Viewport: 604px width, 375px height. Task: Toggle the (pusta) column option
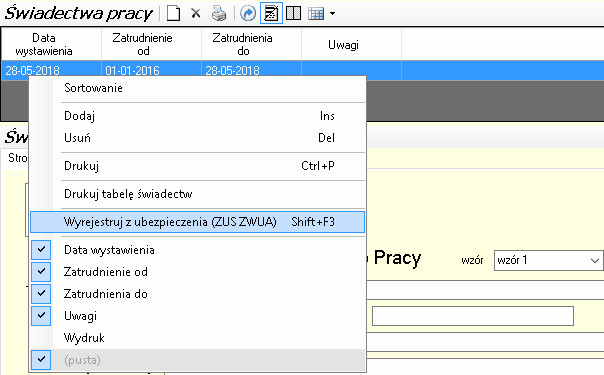click(x=197, y=360)
